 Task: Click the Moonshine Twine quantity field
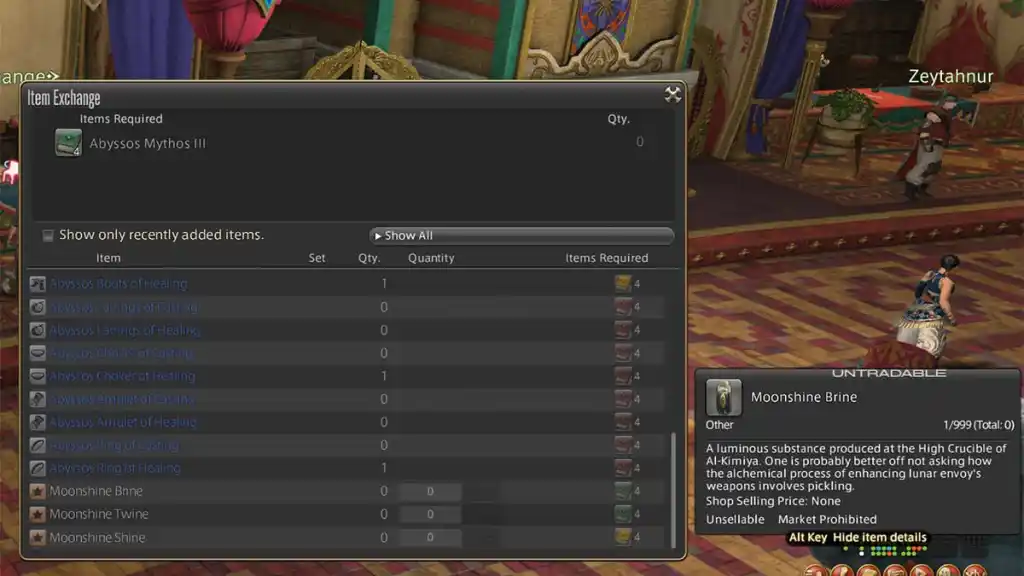(430, 514)
